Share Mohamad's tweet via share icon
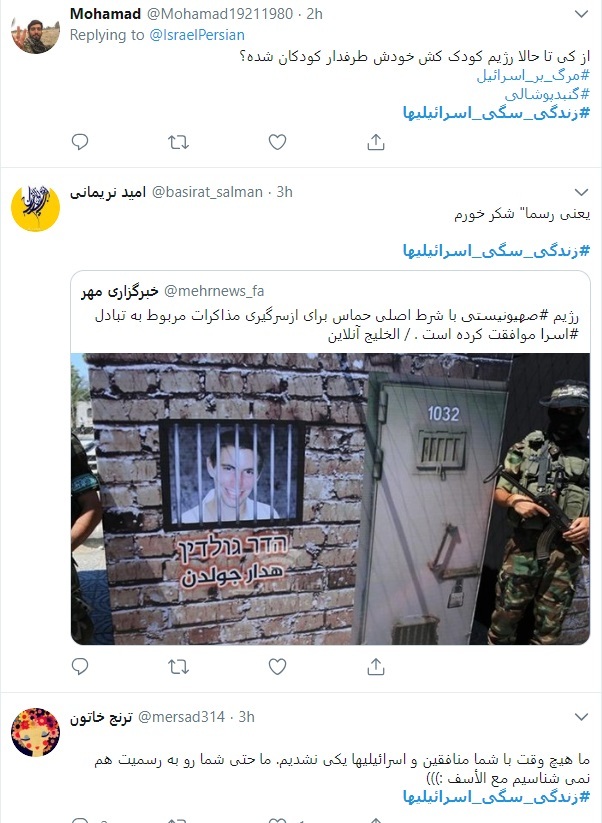 point(376,142)
